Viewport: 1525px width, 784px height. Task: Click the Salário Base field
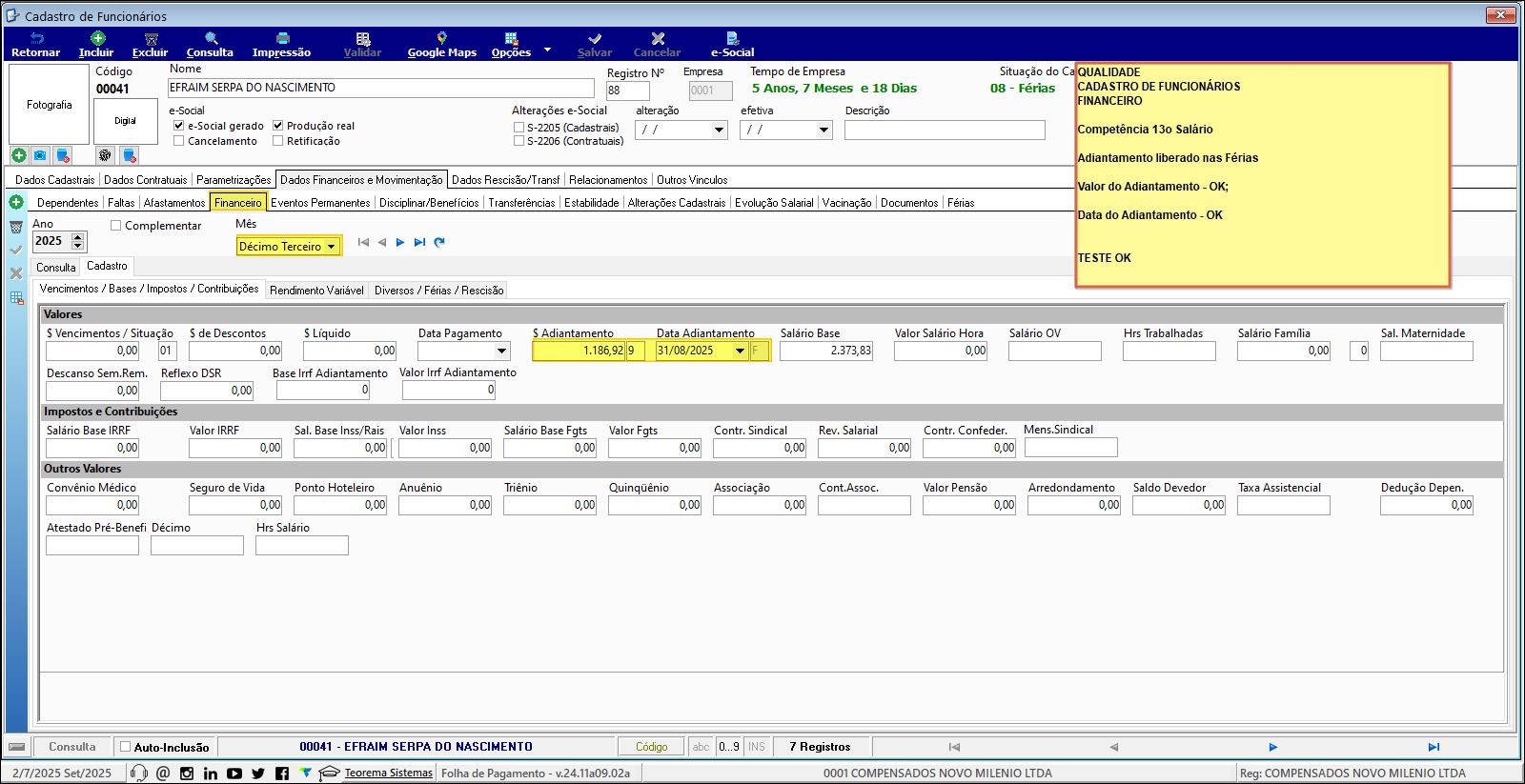tap(826, 351)
